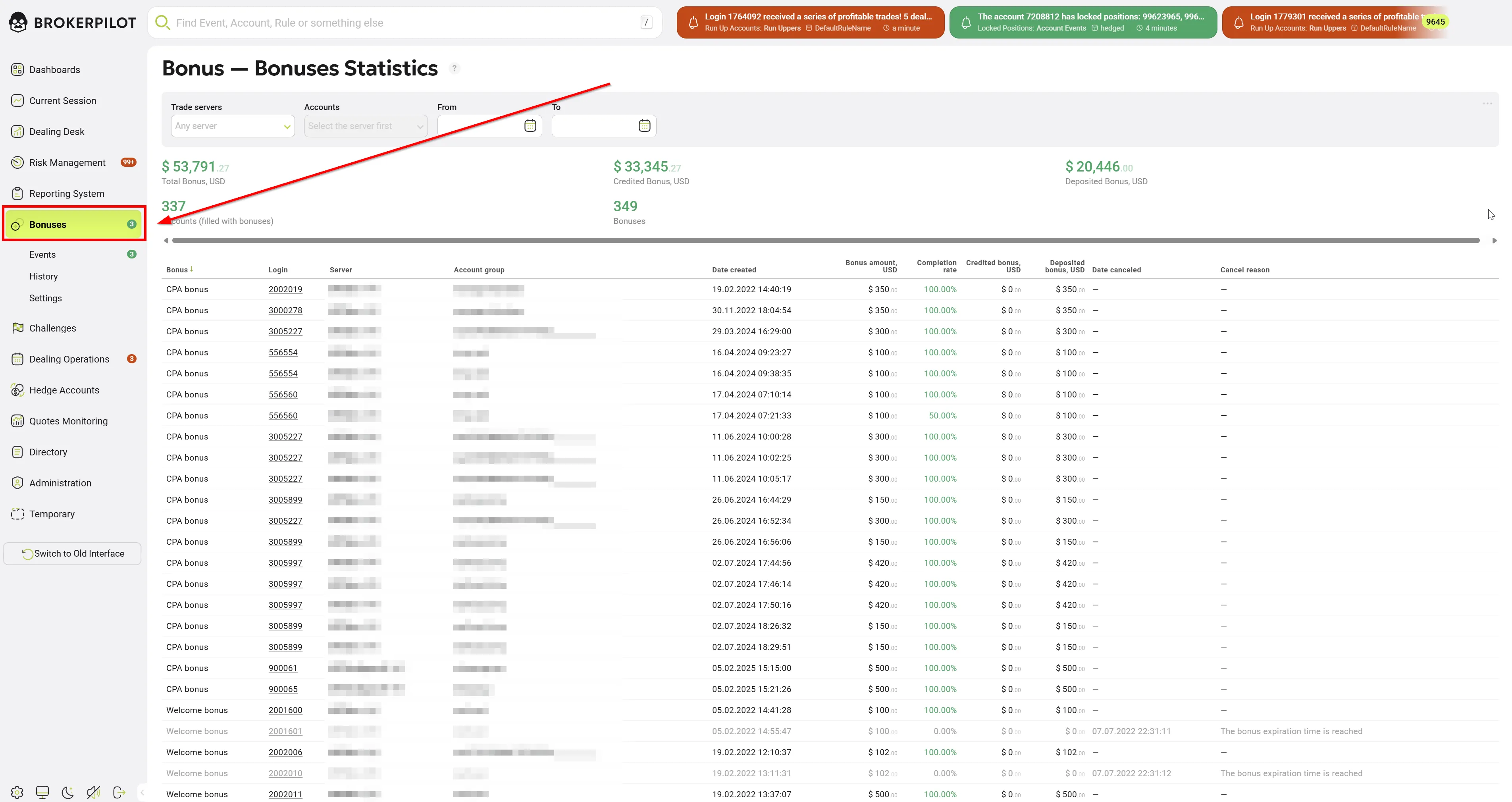Click the Switch to Old Interface button
Viewport: 1512px width, 802px height.
pos(72,553)
